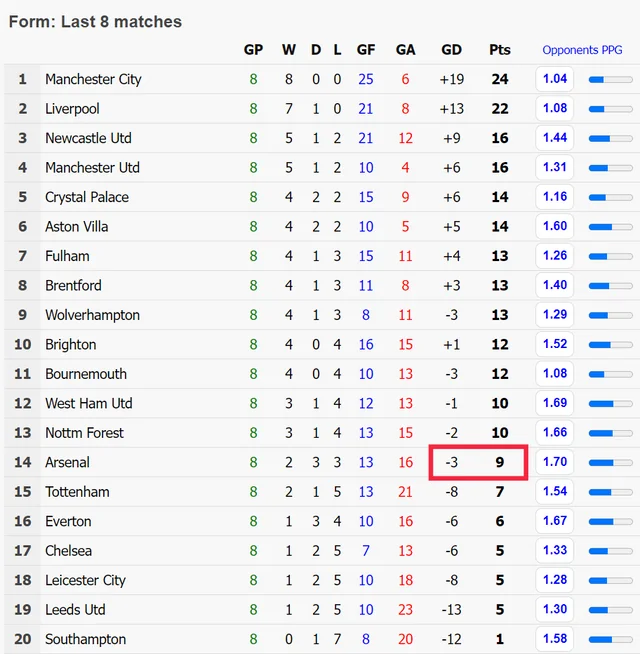Viewport: 640px width, 654px height.
Task: Select the Arsenal team row name
Action: click(67, 462)
